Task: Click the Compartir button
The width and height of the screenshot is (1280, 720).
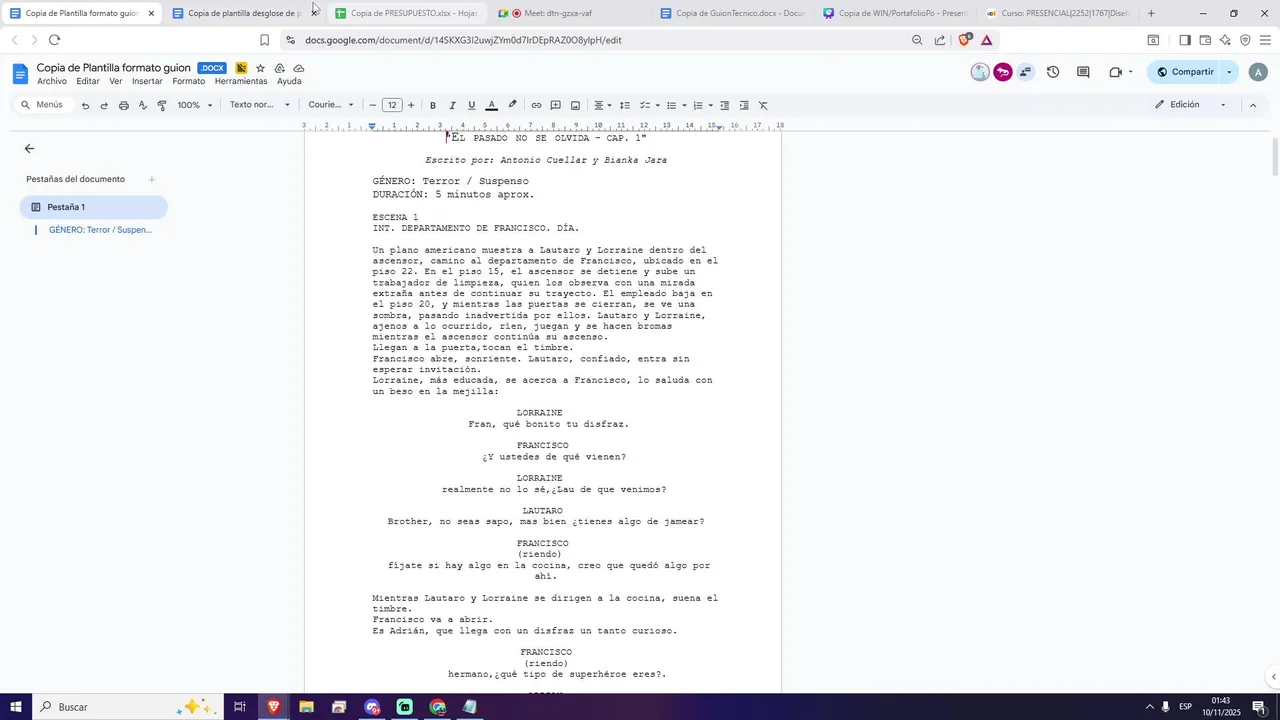Action: tap(1185, 72)
